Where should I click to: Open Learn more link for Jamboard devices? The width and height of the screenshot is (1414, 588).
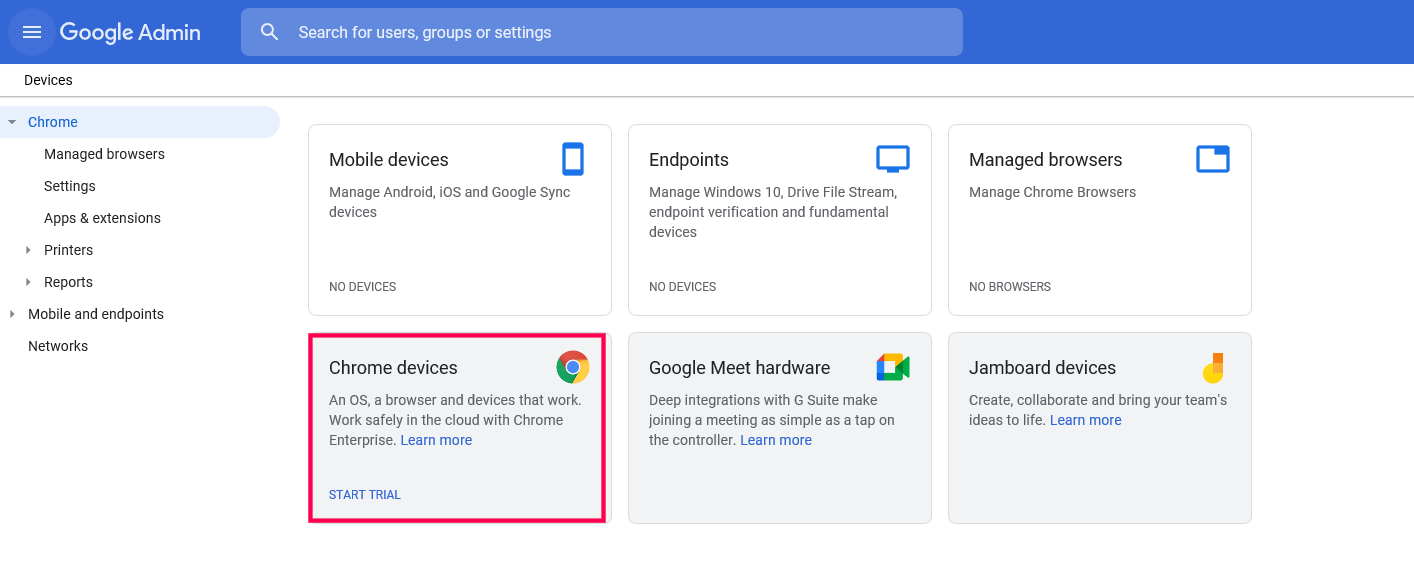click(1085, 420)
